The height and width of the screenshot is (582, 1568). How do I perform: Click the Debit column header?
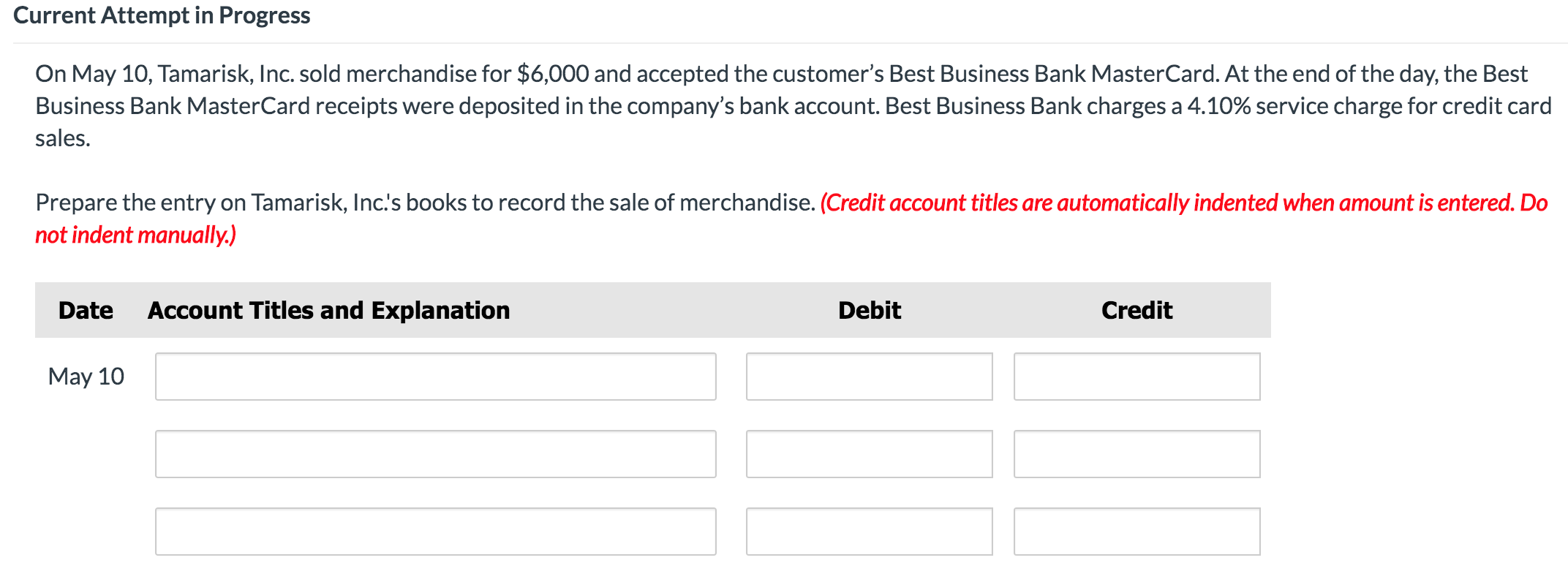tap(869, 309)
